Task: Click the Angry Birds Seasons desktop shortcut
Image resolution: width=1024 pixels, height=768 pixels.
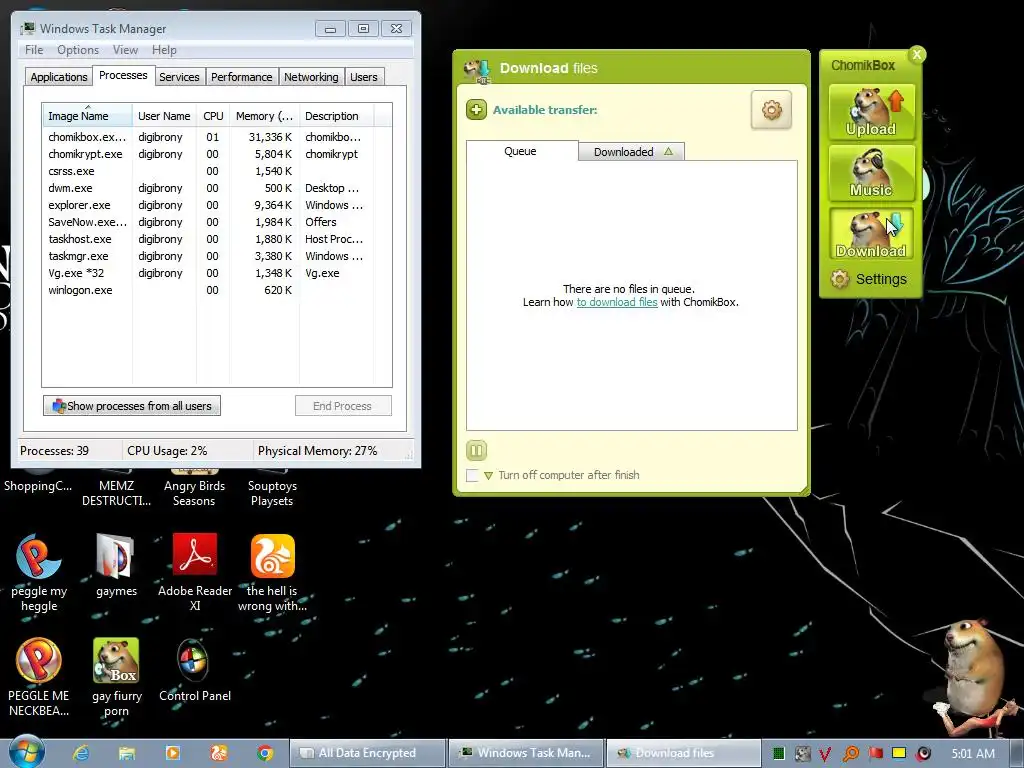Action: click(194, 488)
